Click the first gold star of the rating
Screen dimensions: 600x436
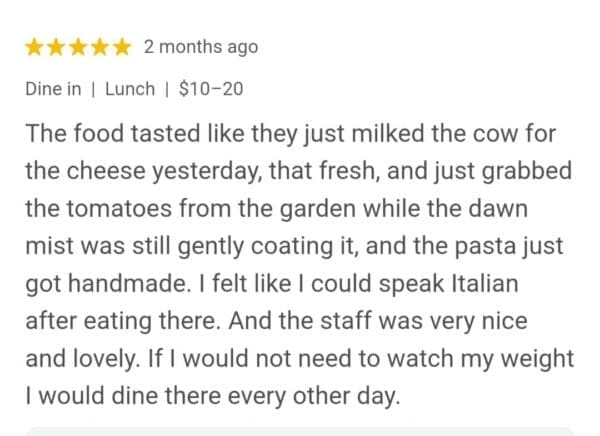pos(34,47)
